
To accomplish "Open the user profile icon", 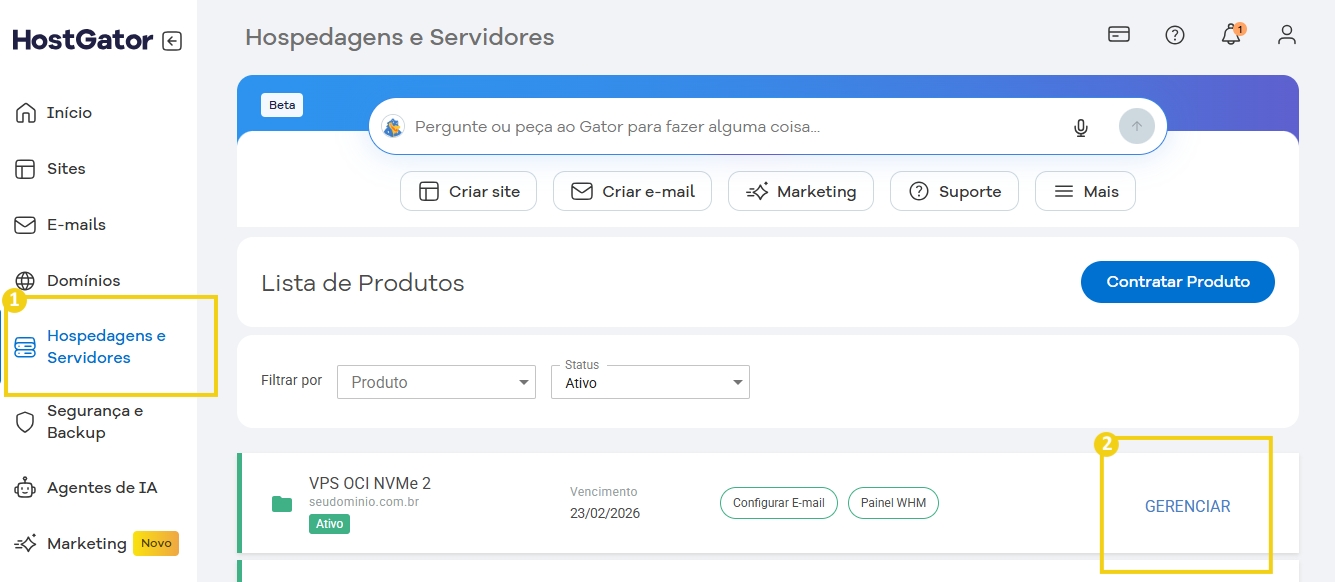I will (1287, 34).
